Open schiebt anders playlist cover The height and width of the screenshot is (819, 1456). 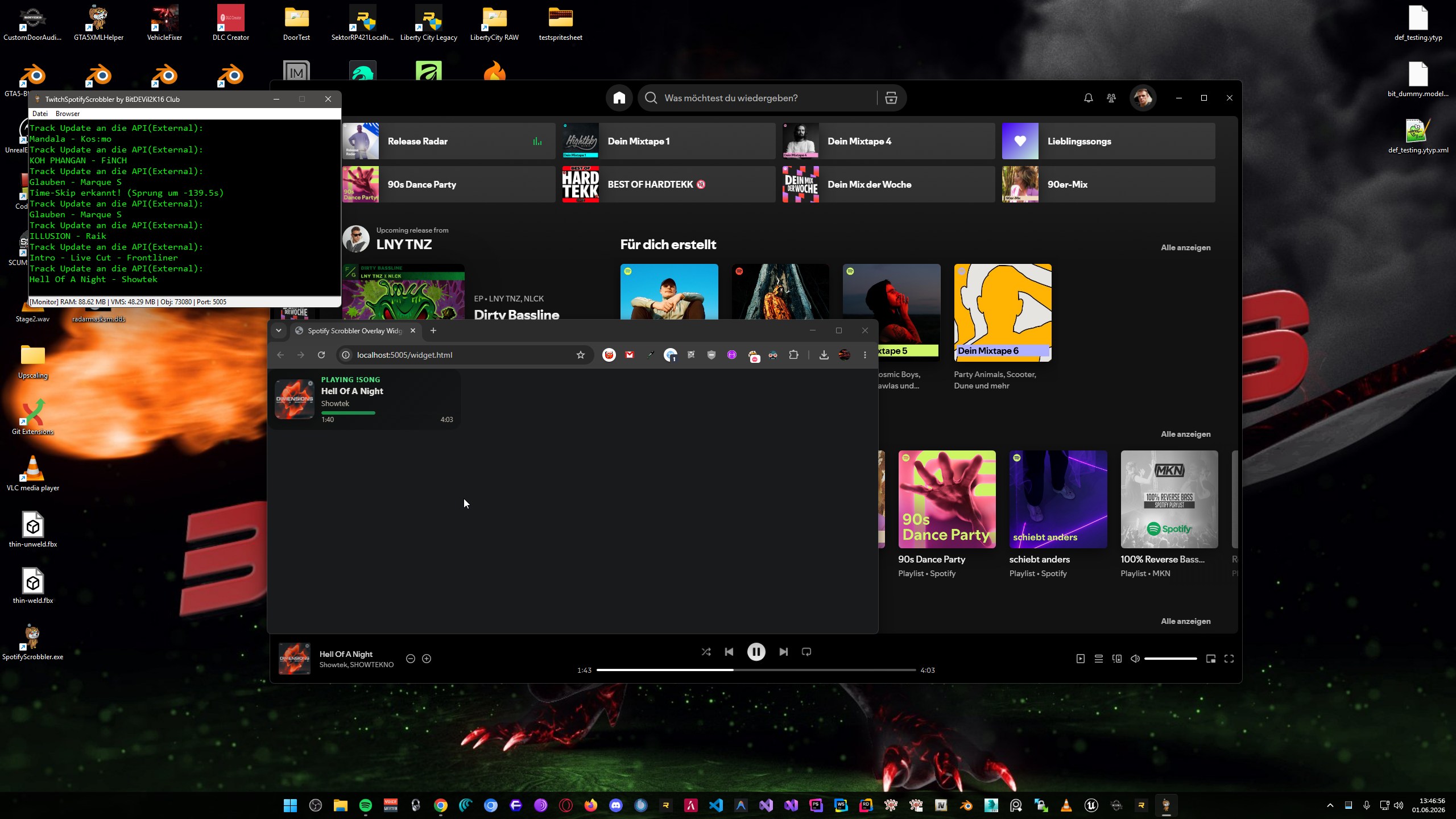tap(1058, 499)
